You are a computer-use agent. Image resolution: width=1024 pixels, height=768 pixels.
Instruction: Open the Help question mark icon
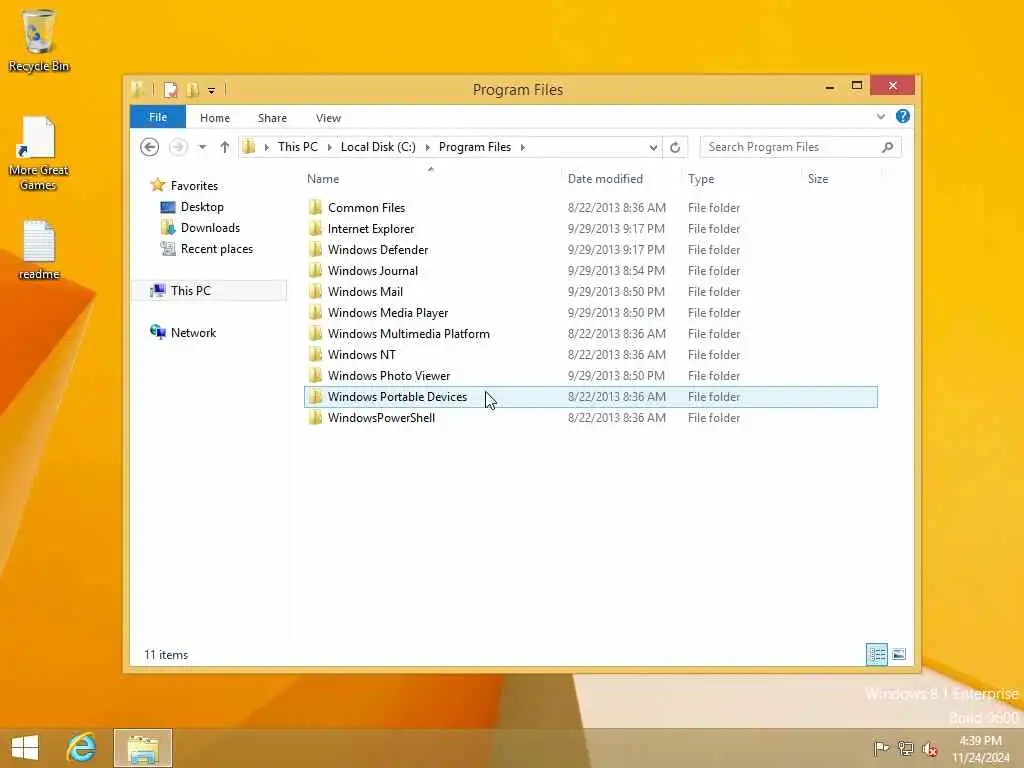click(x=903, y=116)
